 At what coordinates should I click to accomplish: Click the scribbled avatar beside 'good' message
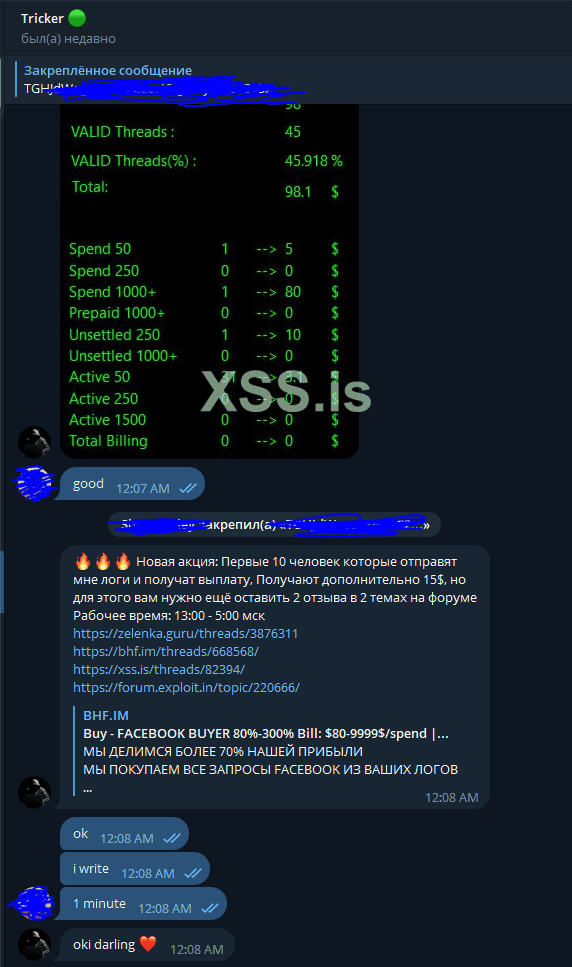(x=35, y=484)
